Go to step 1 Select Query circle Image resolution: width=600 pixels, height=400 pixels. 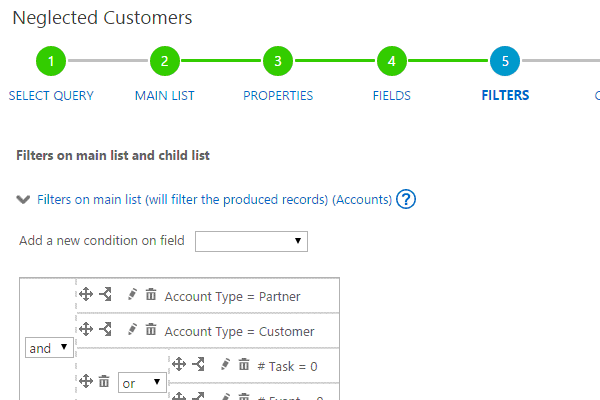(51, 61)
